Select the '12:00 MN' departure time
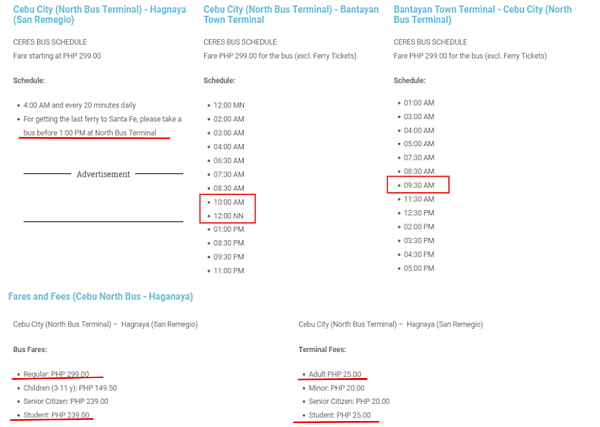The height and width of the screenshot is (427, 600). coord(229,105)
